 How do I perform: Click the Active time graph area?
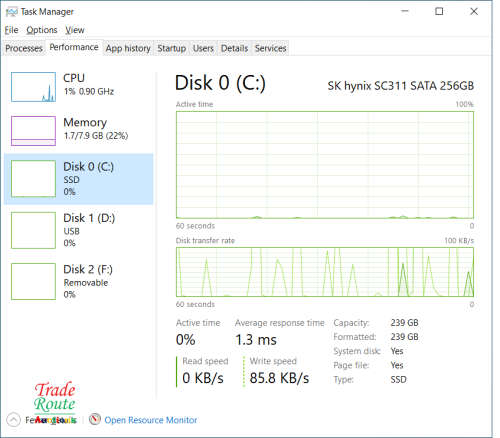point(325,165)
